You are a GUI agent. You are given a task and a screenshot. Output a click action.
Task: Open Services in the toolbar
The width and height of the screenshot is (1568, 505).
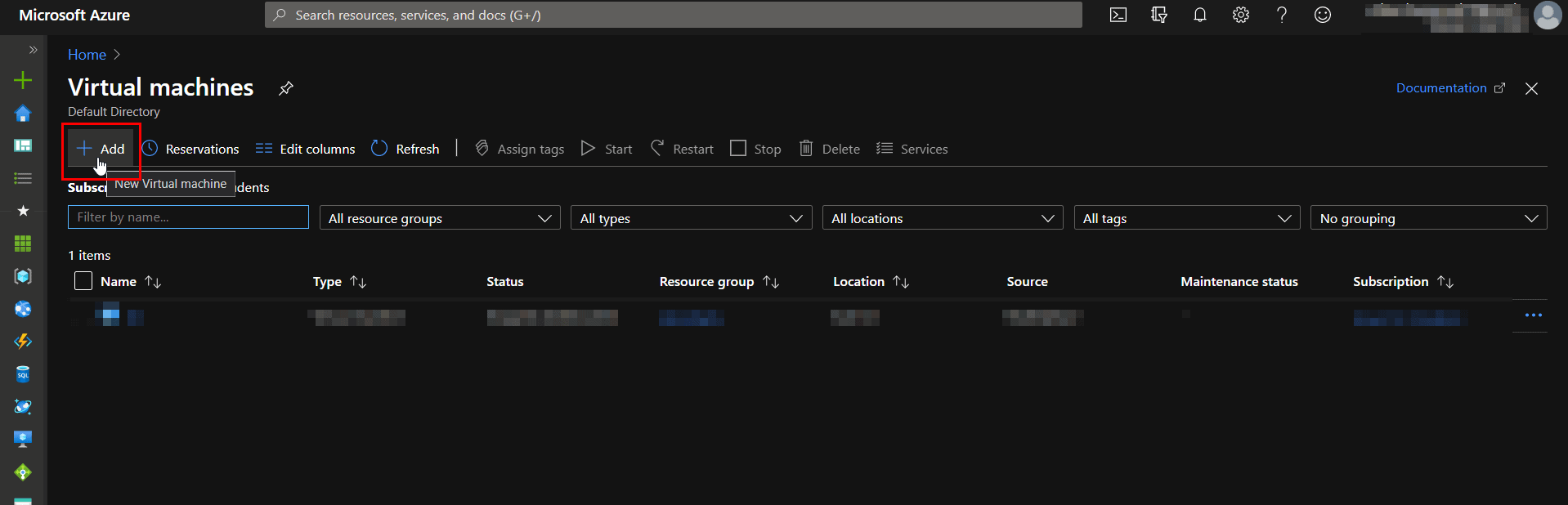point(912,149)
